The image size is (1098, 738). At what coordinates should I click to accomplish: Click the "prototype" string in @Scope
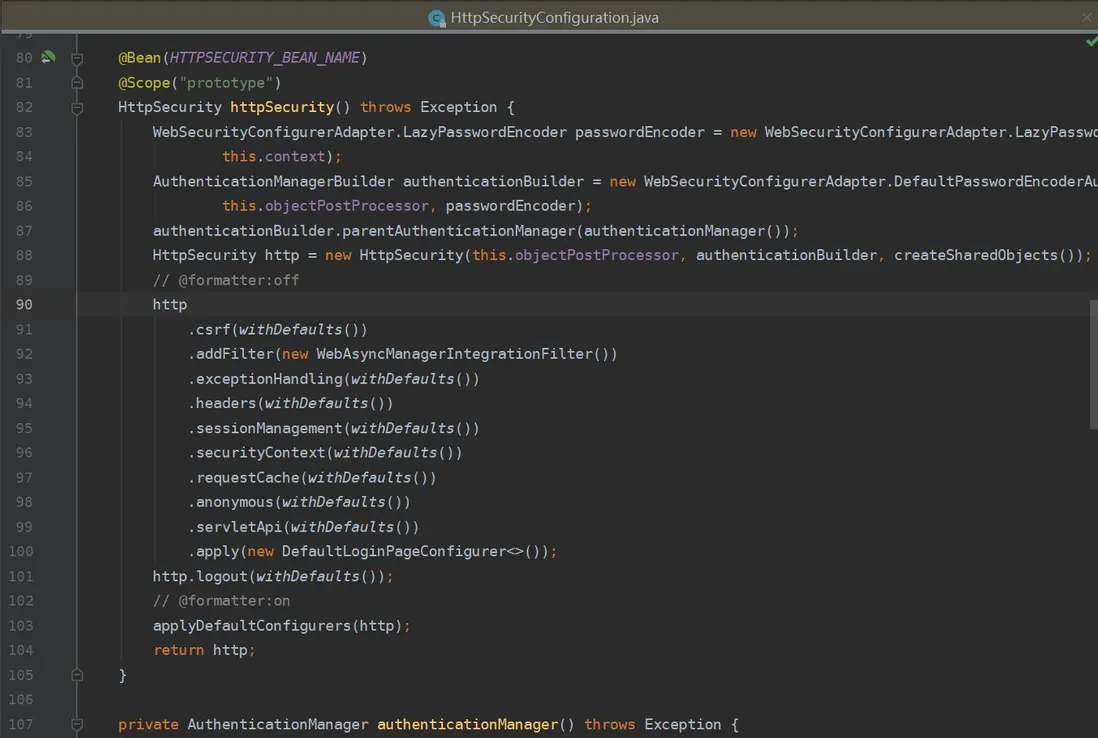pyautogui.click(x=227, y=82)
